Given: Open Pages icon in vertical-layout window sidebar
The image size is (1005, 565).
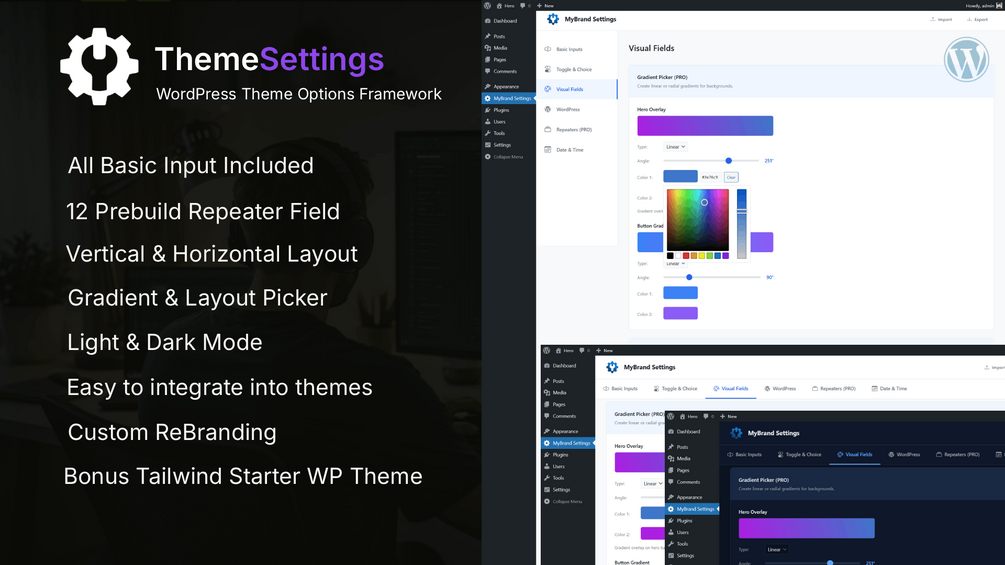Looking at the screenshot, I should pos(488,60).
